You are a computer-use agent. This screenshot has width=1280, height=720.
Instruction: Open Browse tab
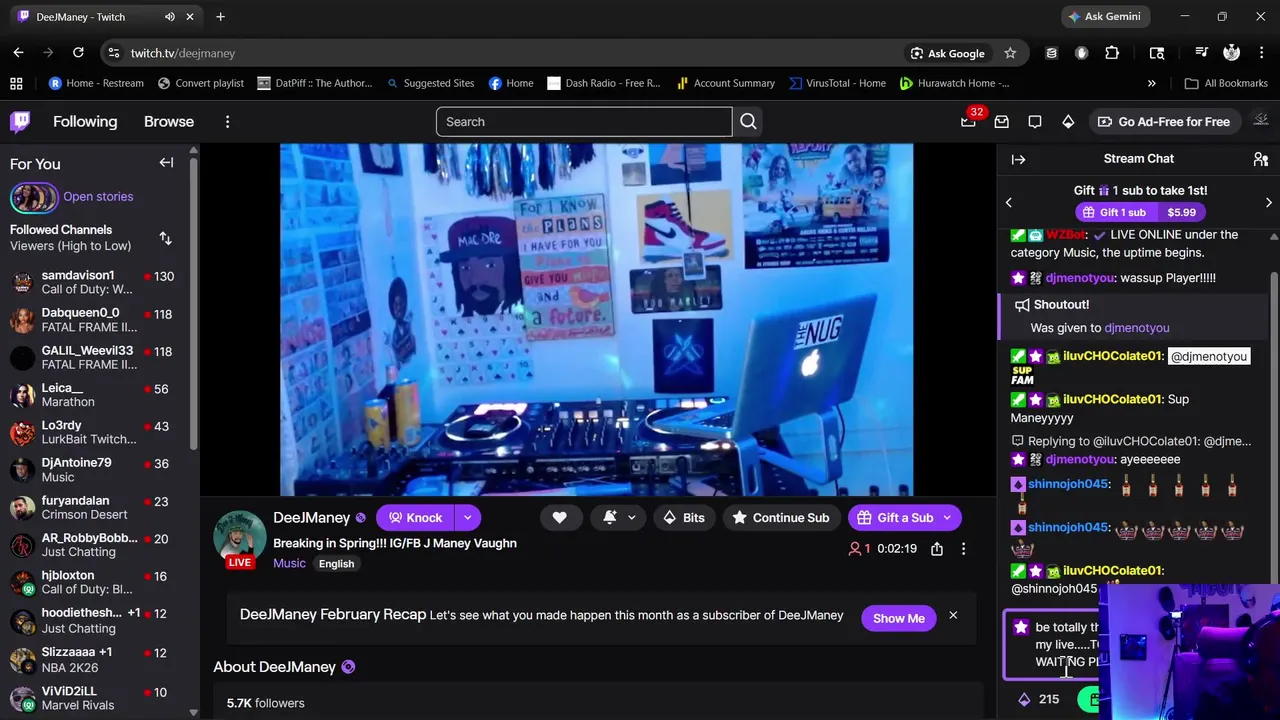point(169,122)
